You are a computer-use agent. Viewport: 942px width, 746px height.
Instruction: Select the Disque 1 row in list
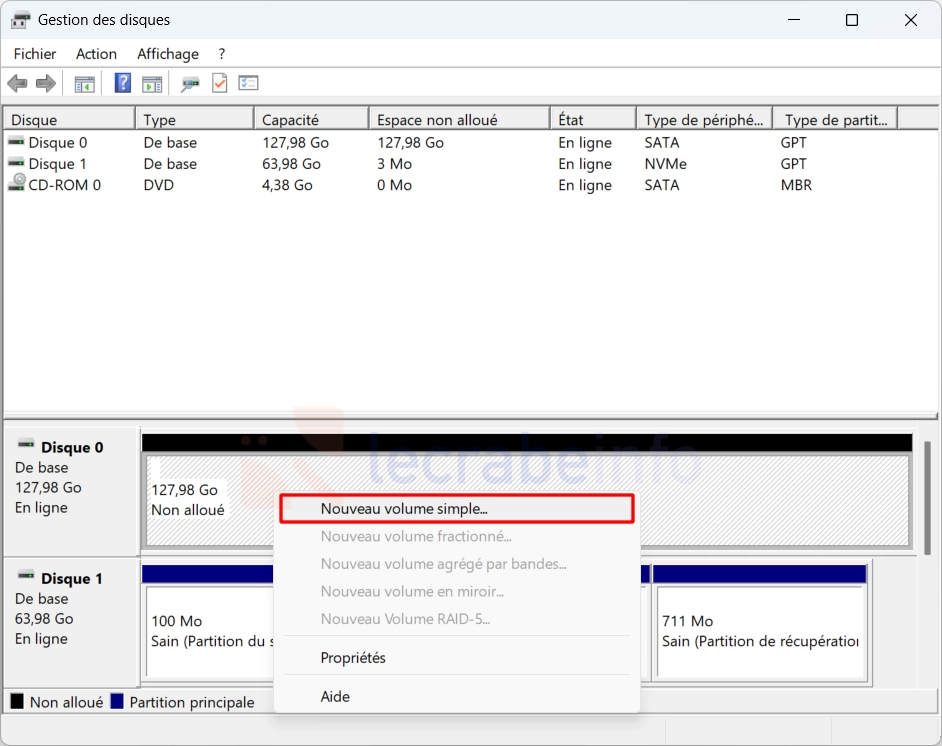pos(57,164)
